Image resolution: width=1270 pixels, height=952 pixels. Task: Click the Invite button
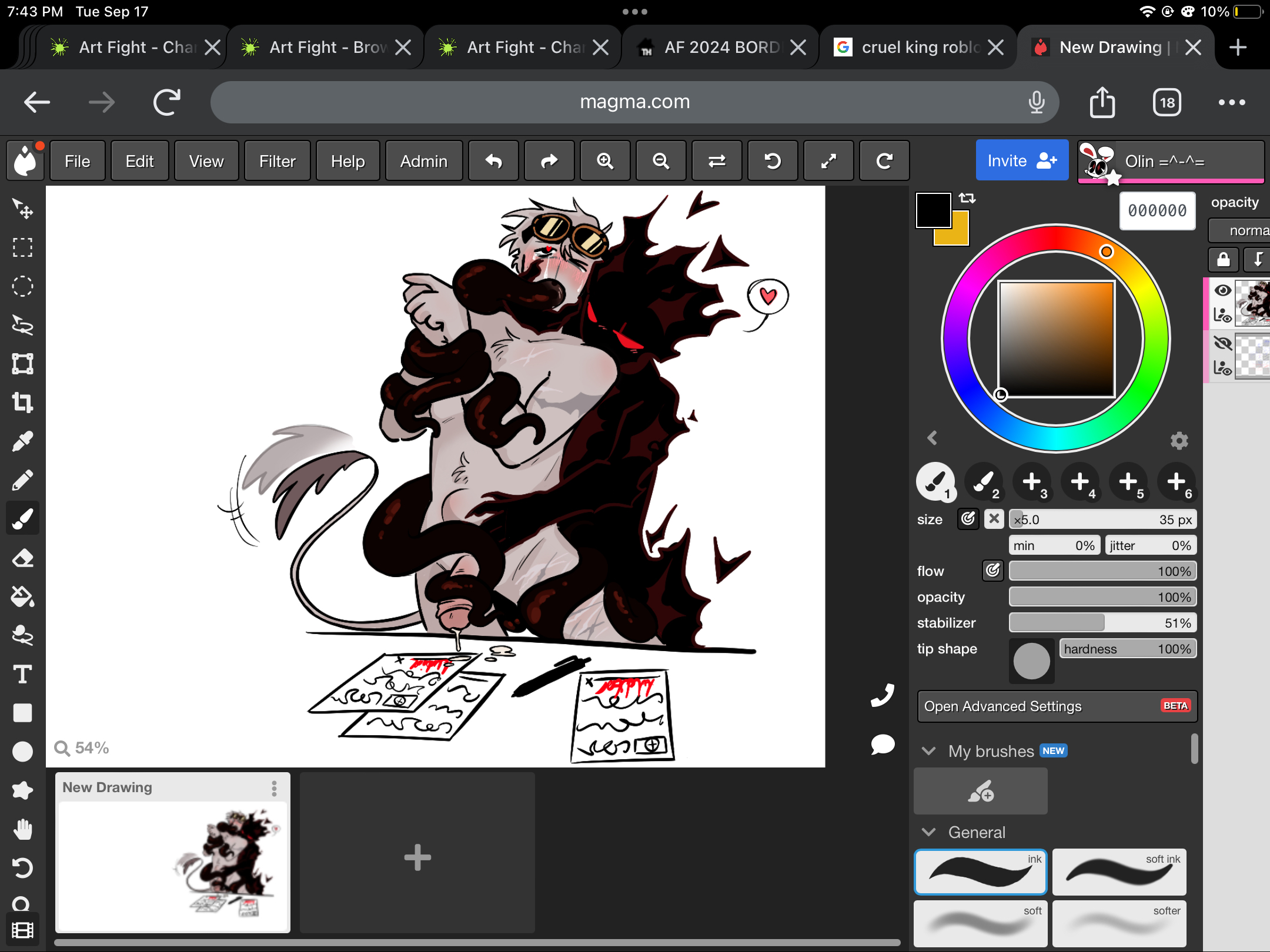[1021, 161]
